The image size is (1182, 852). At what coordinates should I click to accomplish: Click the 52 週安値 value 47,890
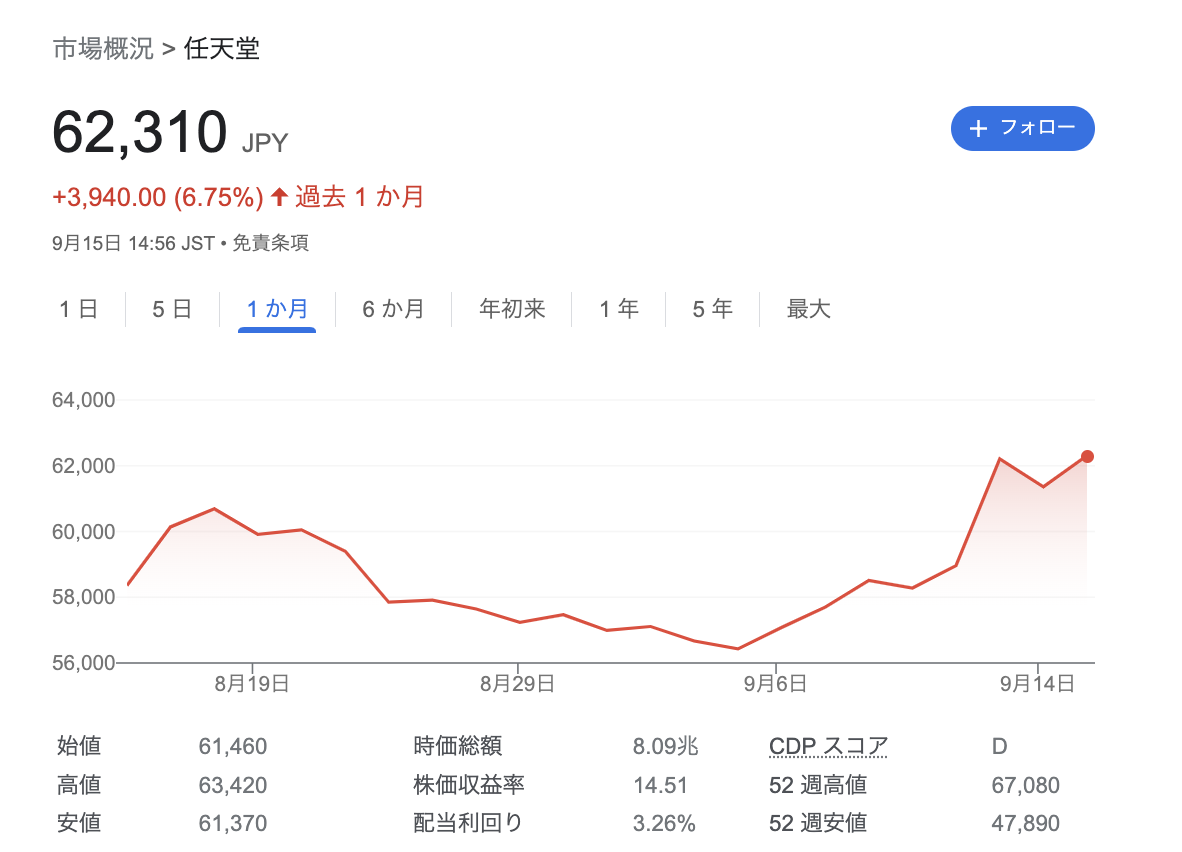point(1025,823)
